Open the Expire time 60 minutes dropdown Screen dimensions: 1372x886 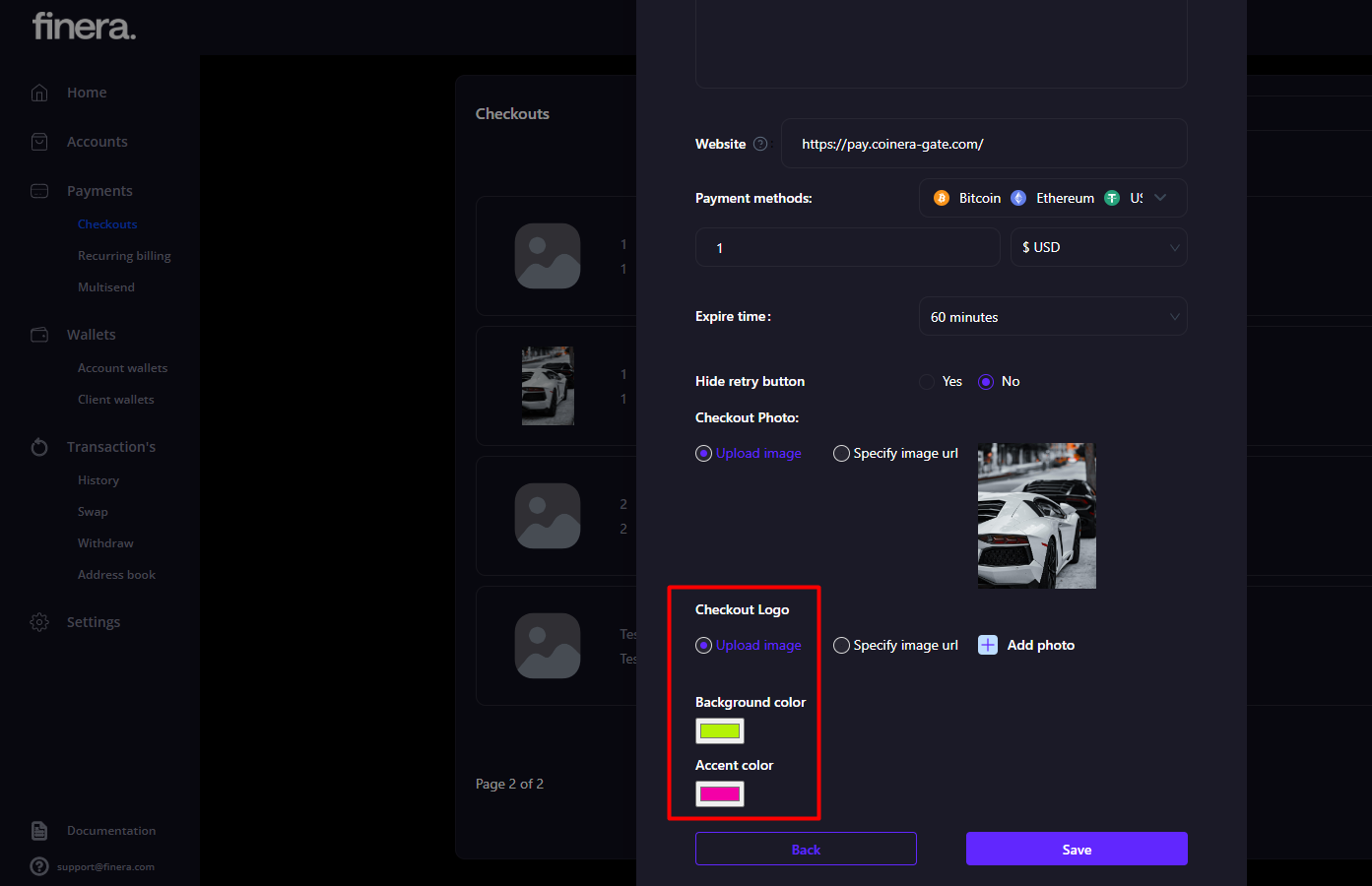click(x=1052, y=317)
